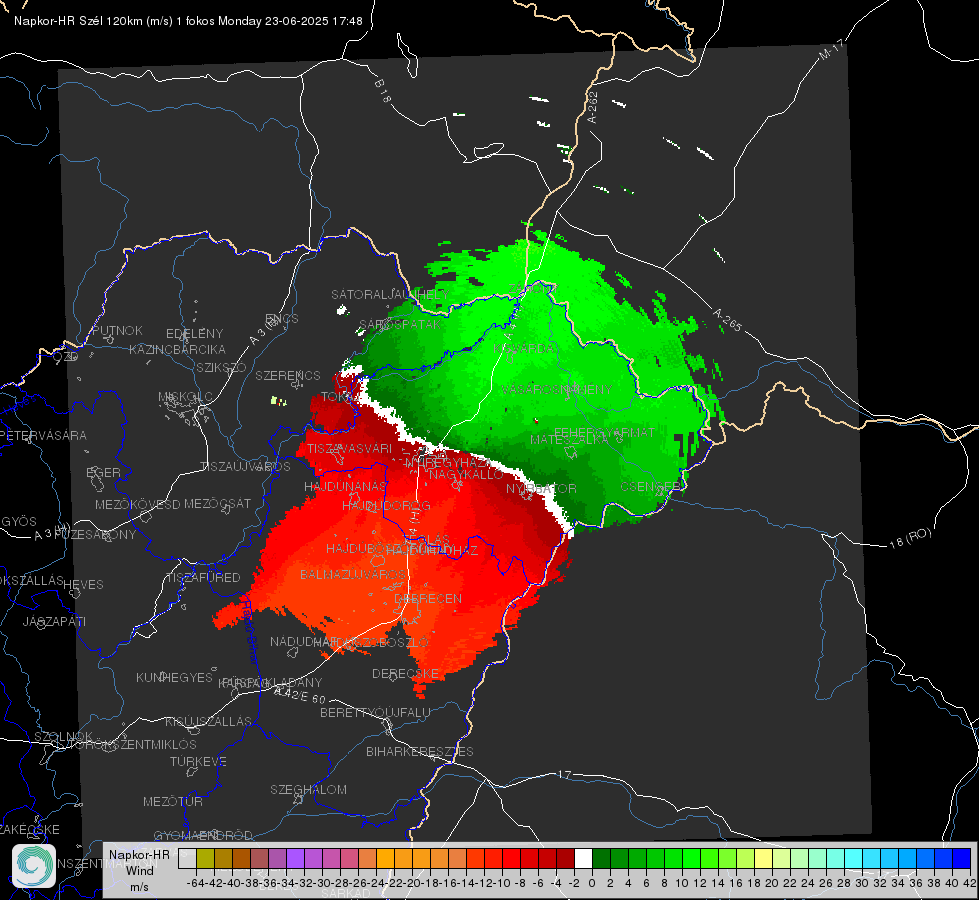Screen dimensions: 979x900
Task: Click the FÜZESABONY label
Action: 95,535
